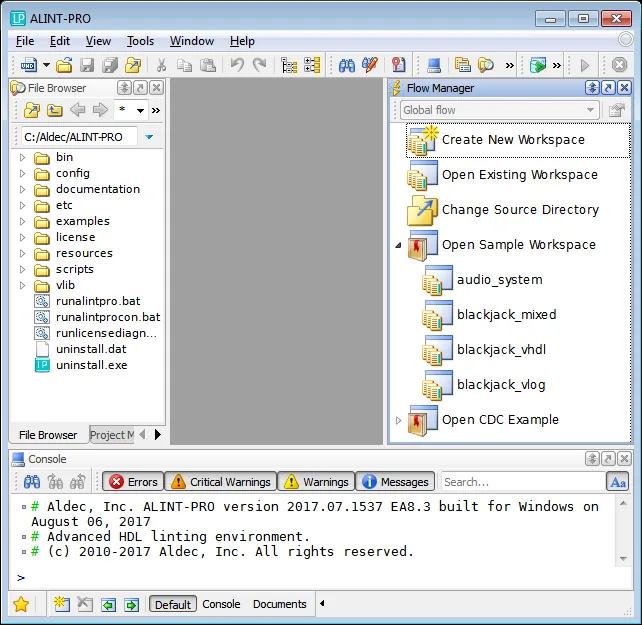Click the Save toolbar icon
The image size is (642, 625).
point(87,65)
